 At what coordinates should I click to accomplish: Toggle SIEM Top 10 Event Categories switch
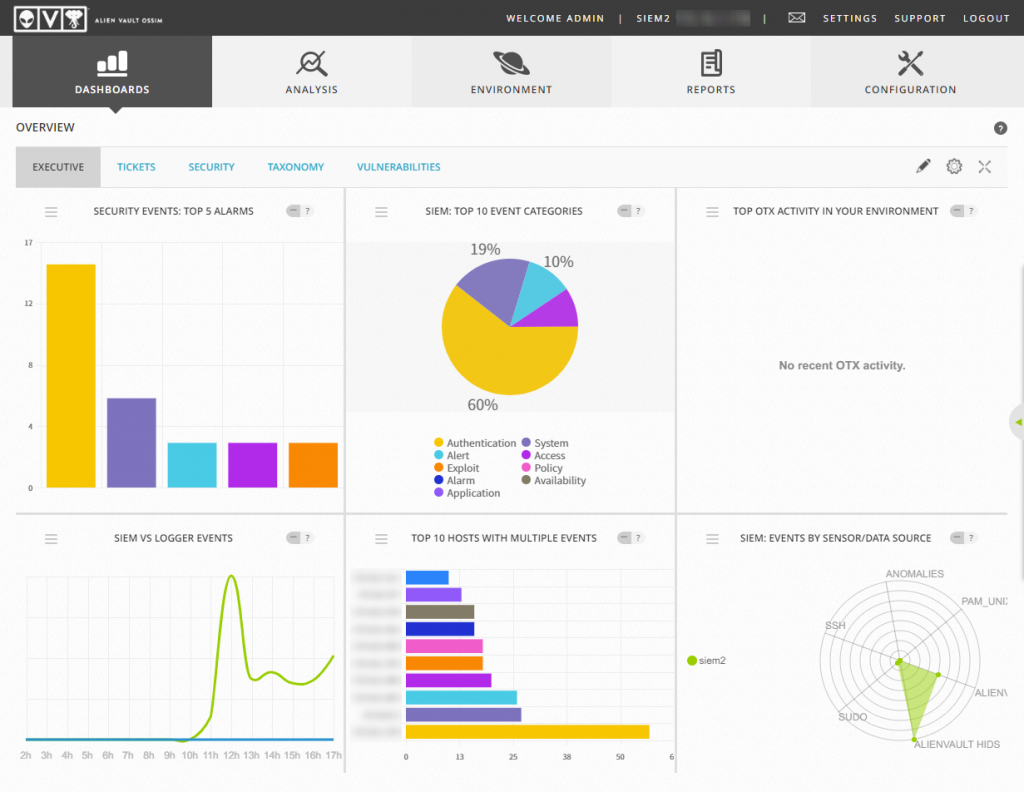[x=625, y=211]
